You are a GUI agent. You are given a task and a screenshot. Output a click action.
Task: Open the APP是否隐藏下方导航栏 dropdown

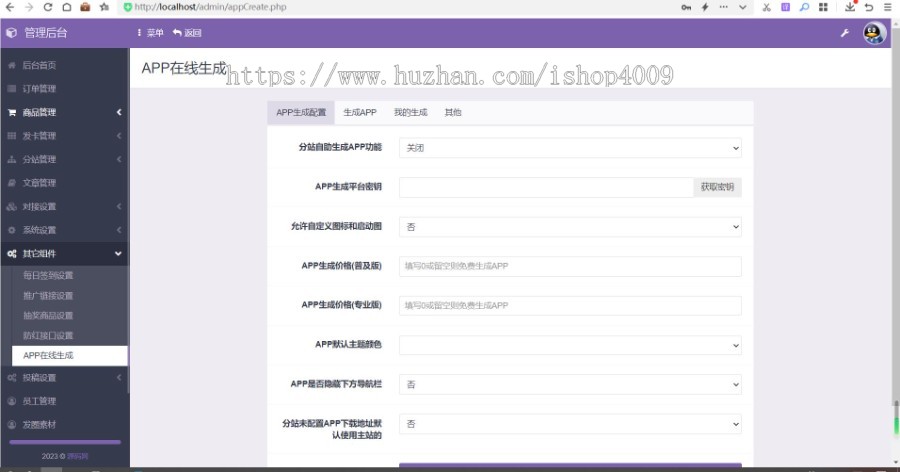pyautogui.click(x=570, y=384)
